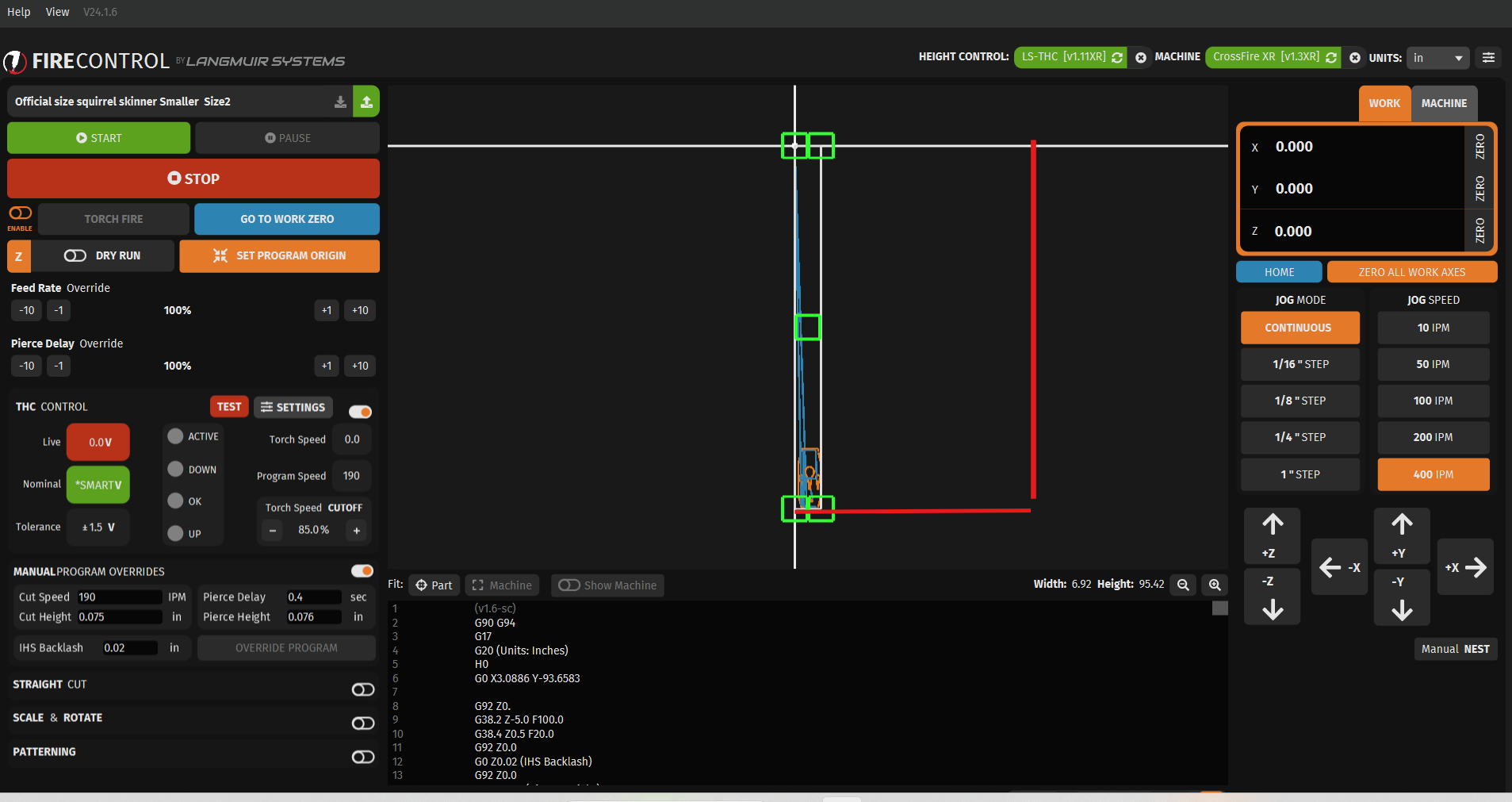Open the hamburger menu at top right
This screenshot has width=1512, height=802.
pyautogui.click(x=1488, y=57)
